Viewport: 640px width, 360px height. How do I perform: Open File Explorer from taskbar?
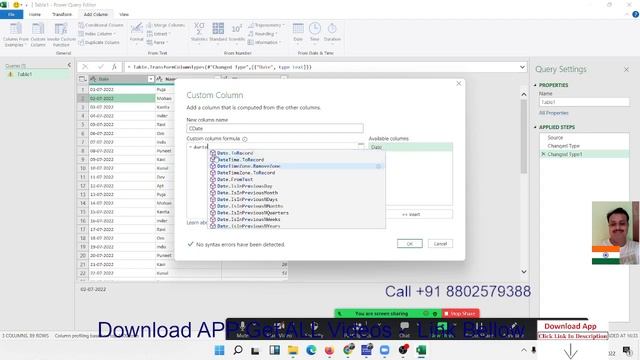point(293,350)
